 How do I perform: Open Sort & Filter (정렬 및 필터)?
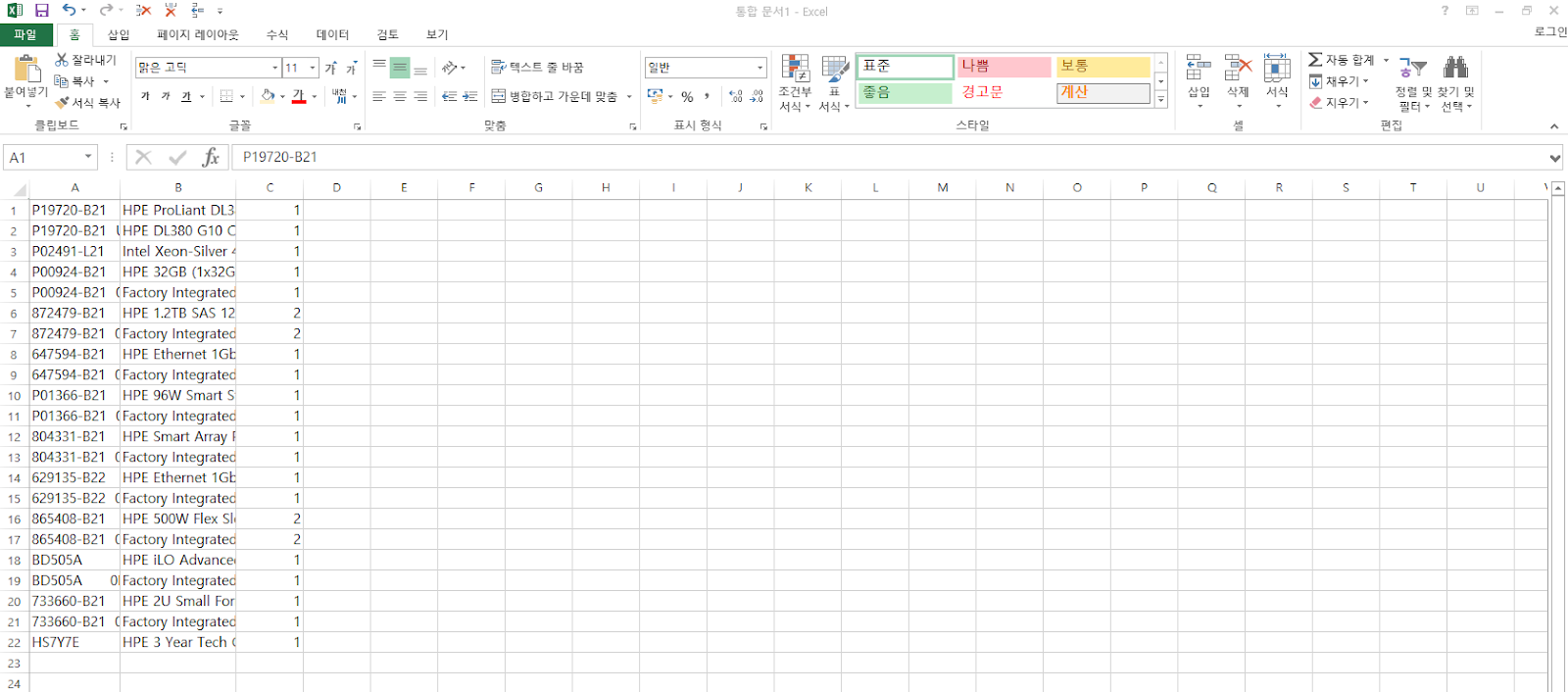coord(1412,83)
